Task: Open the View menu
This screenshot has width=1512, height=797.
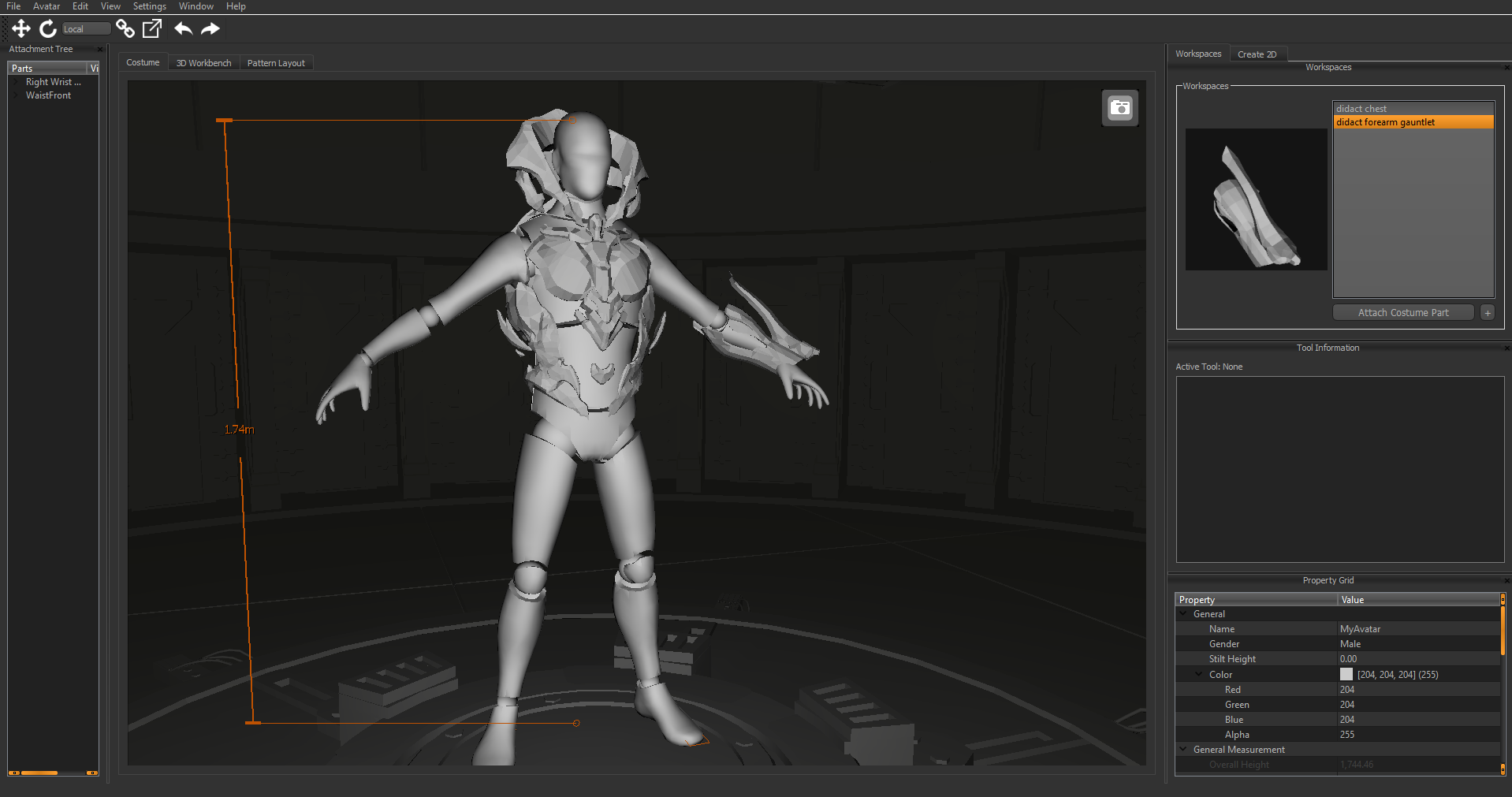Action: point(110,6)
